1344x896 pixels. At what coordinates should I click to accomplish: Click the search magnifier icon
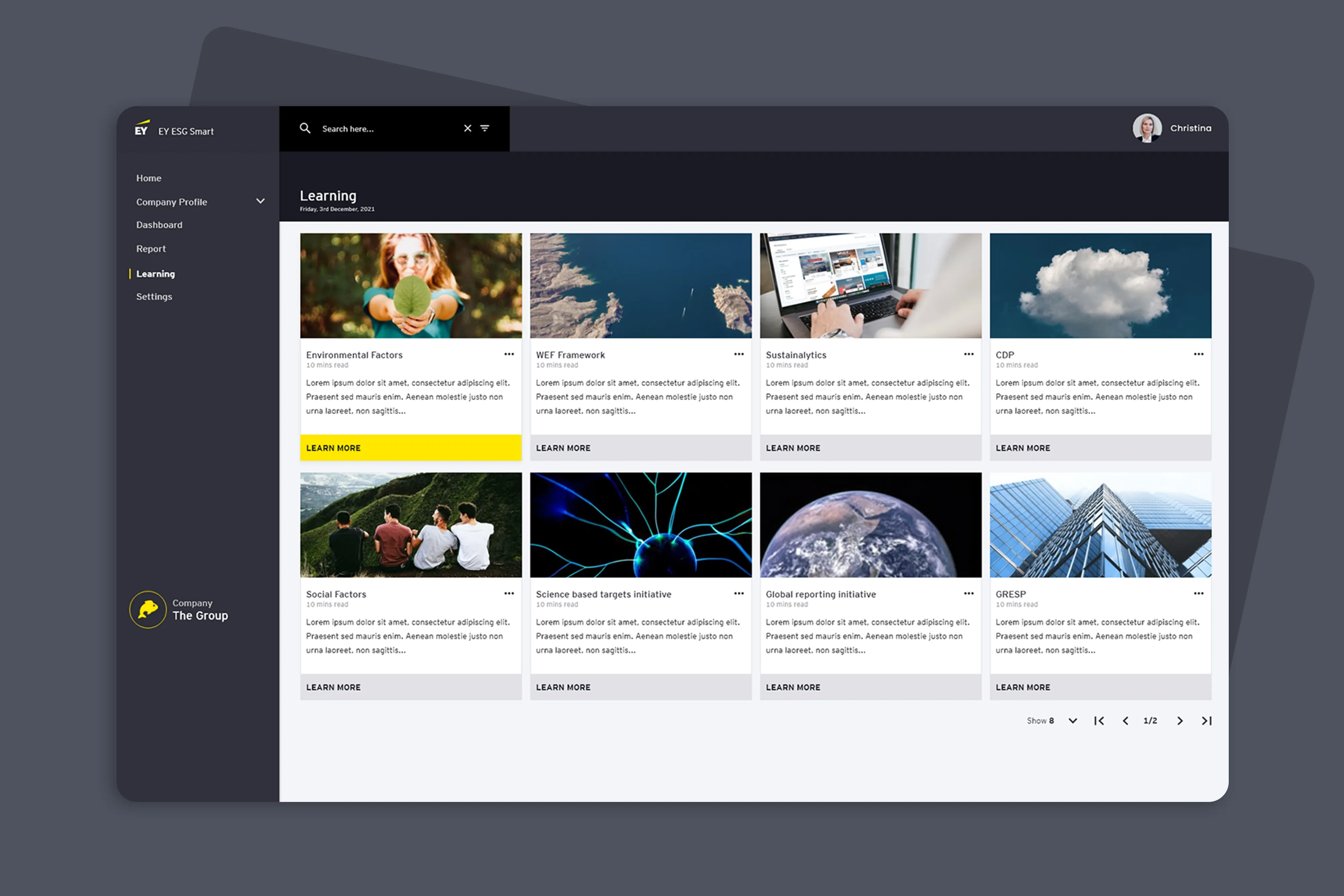point(305,128)
